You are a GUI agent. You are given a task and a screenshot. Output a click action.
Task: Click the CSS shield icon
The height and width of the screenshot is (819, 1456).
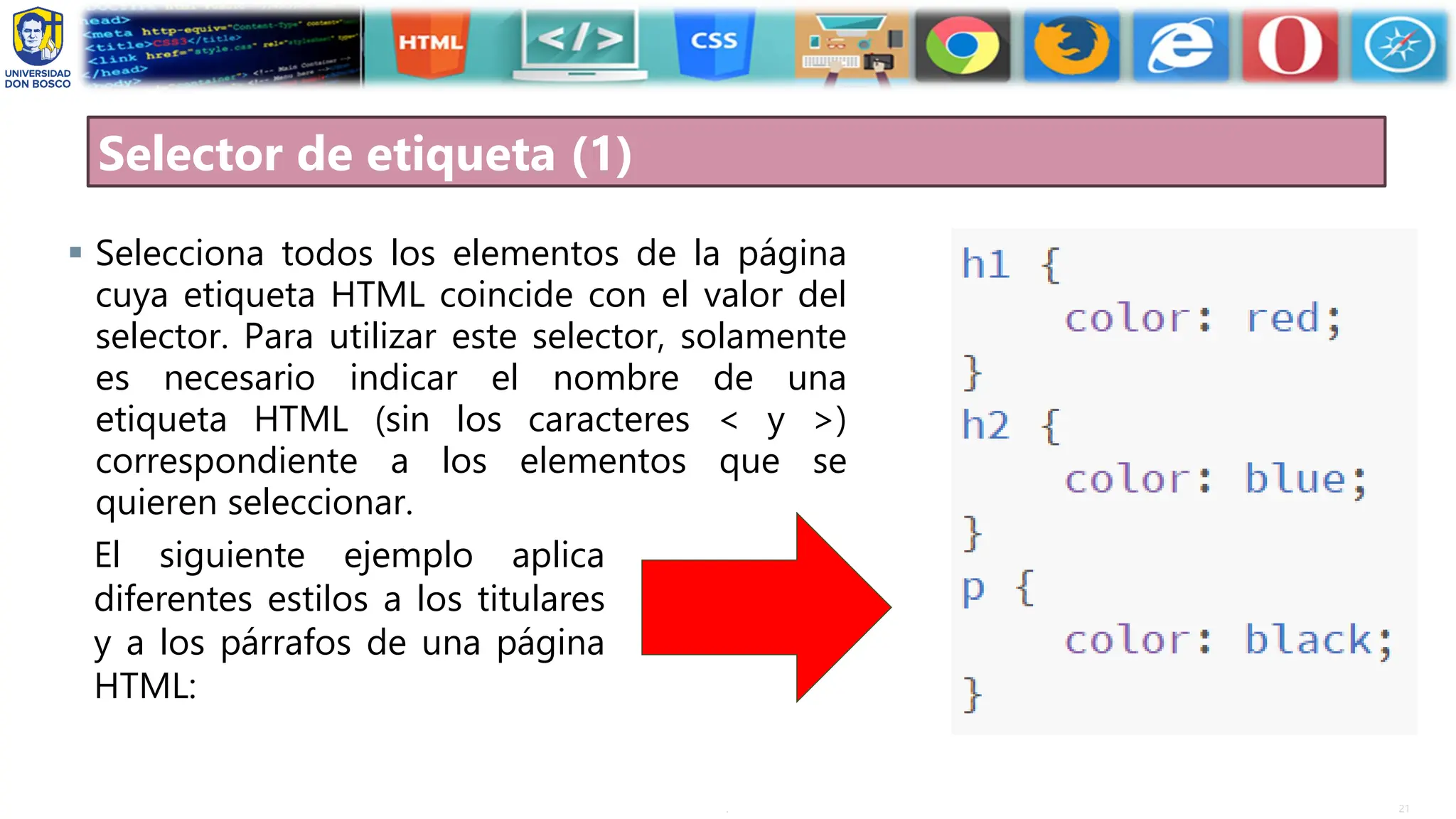point(714,43)
